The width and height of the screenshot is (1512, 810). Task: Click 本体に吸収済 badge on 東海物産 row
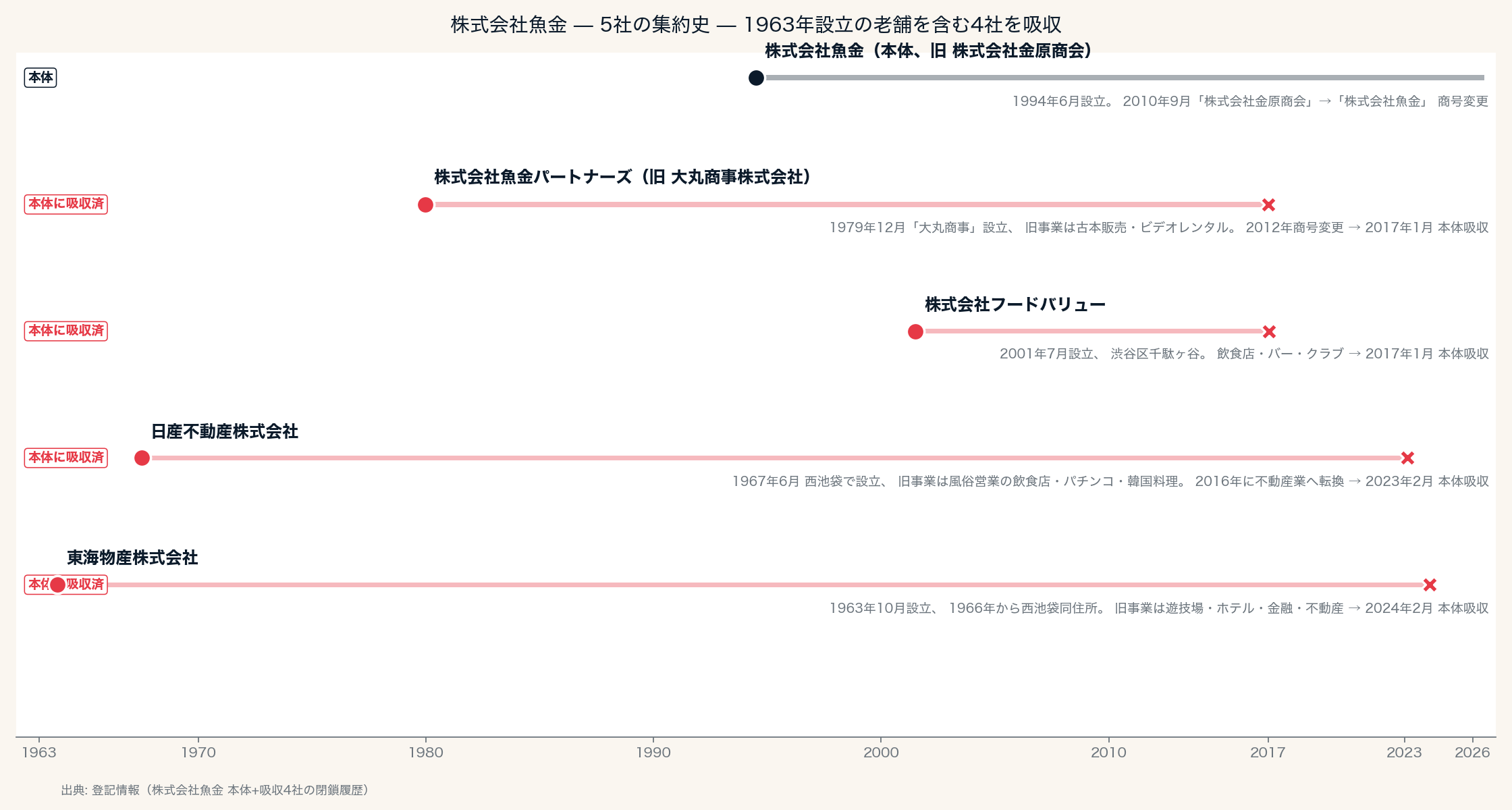point(66,584)
